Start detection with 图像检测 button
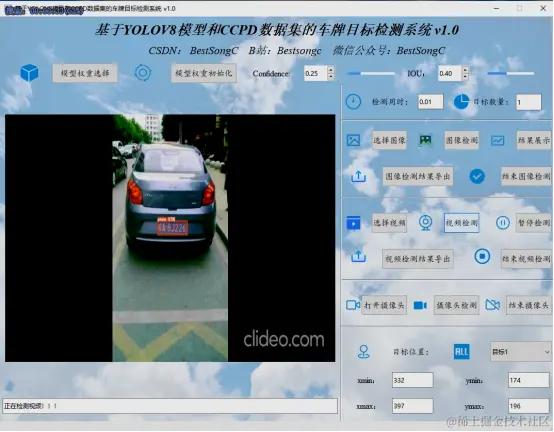The image size is (554, 432). pos(461,140)
